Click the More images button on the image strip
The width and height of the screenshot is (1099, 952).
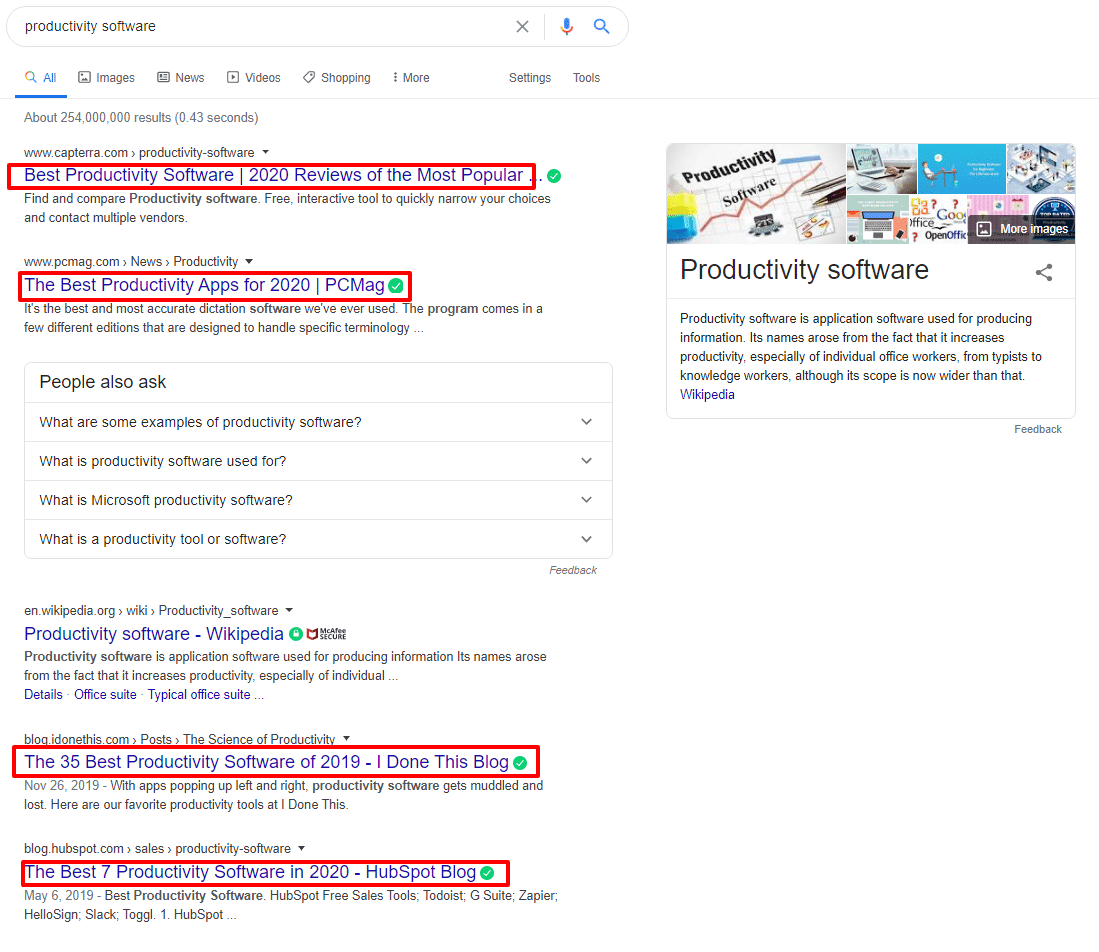(1023, 229)
